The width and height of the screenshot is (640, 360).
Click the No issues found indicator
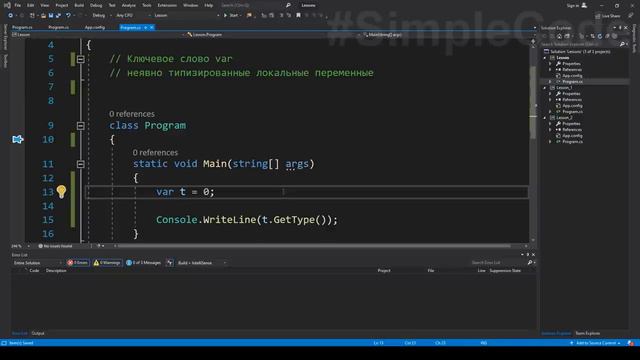[56, 246]
